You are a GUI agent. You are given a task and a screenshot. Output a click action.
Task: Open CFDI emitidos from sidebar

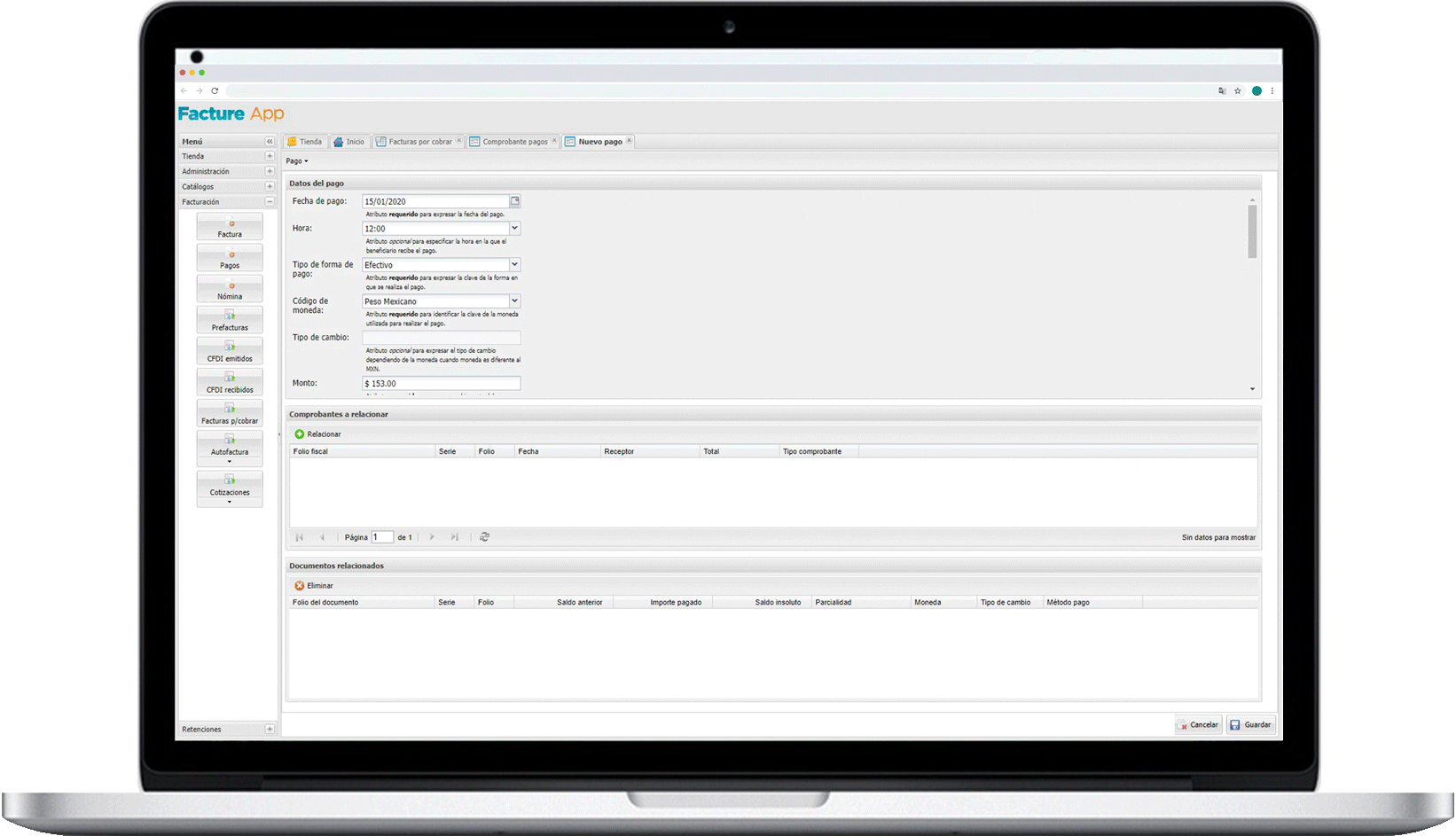[x=230, y=351]
